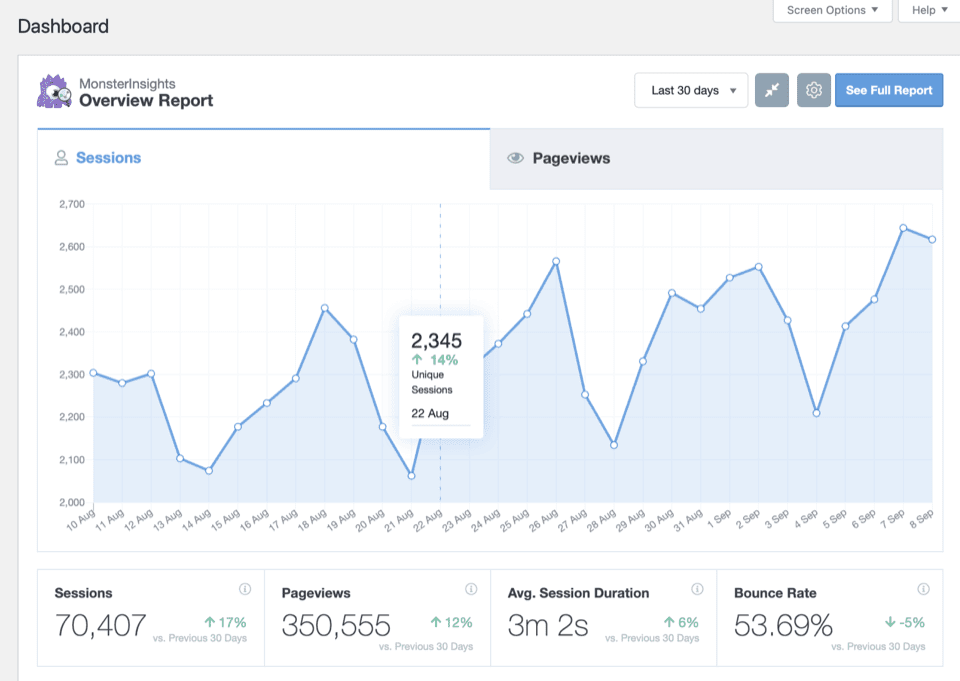Enter fullscreen mode via the expand arrows icon
This screenshot has width=960, height=681.
[771, 90]
